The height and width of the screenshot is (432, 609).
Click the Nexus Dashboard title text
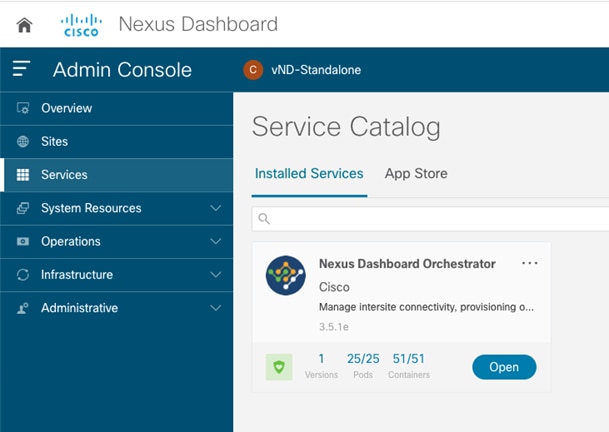pyautogui.click(x=198, y=24)
